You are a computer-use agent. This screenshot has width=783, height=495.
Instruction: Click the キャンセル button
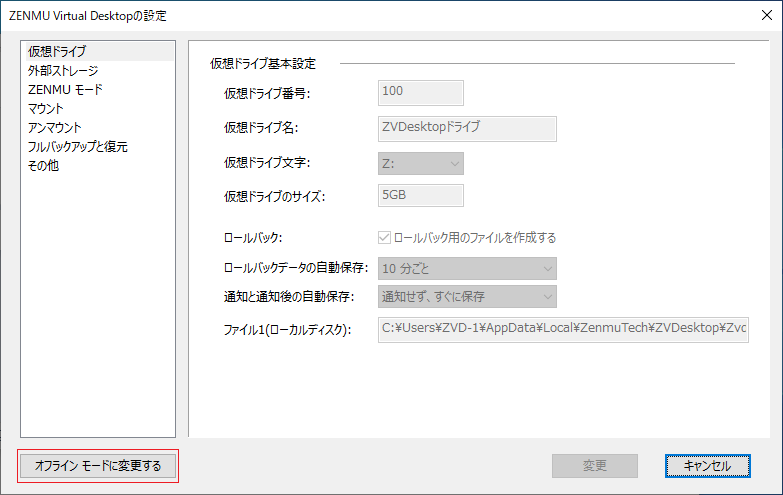708,466
